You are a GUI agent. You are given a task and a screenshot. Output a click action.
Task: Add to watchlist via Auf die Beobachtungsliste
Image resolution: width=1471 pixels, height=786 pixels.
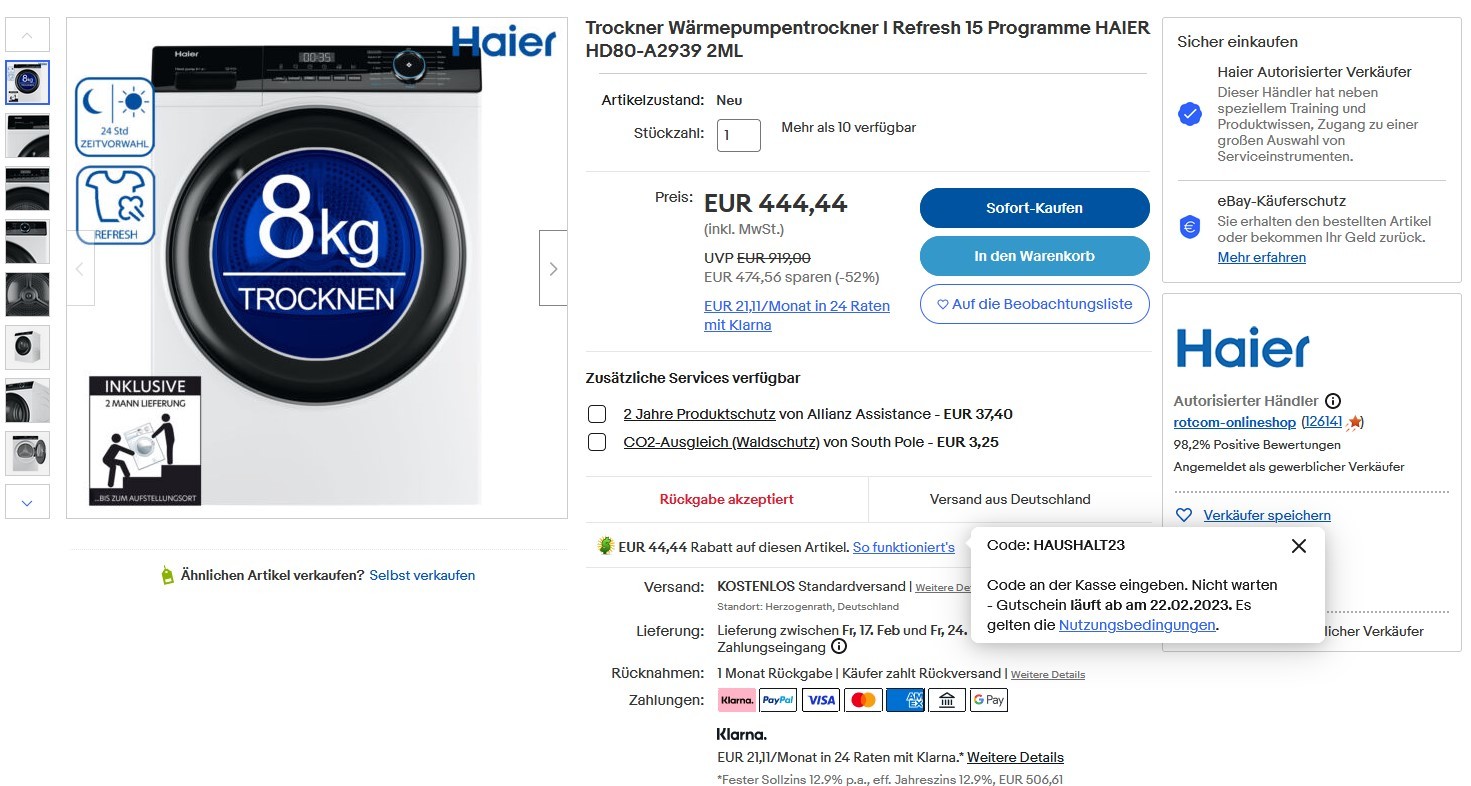1034,304
